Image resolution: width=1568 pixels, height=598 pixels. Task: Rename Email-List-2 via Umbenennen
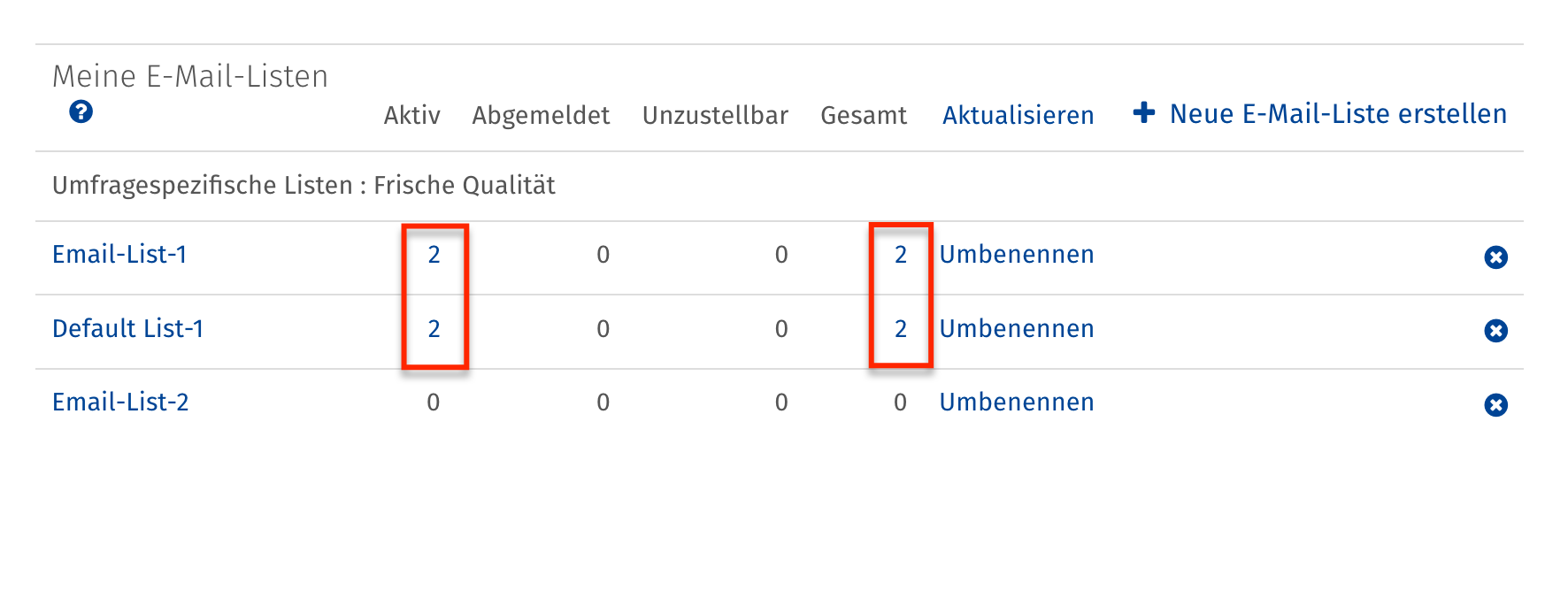coord(1016,402)
